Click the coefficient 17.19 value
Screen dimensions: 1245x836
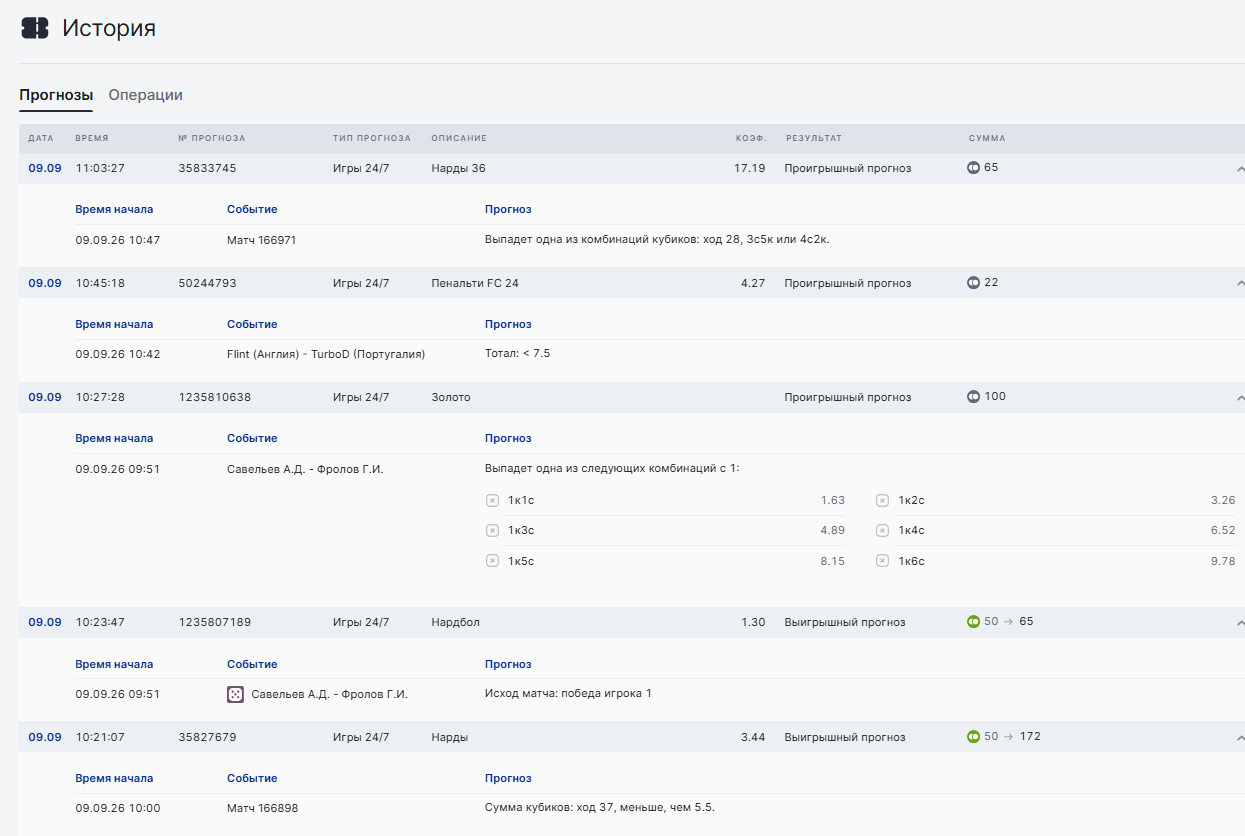750,168
